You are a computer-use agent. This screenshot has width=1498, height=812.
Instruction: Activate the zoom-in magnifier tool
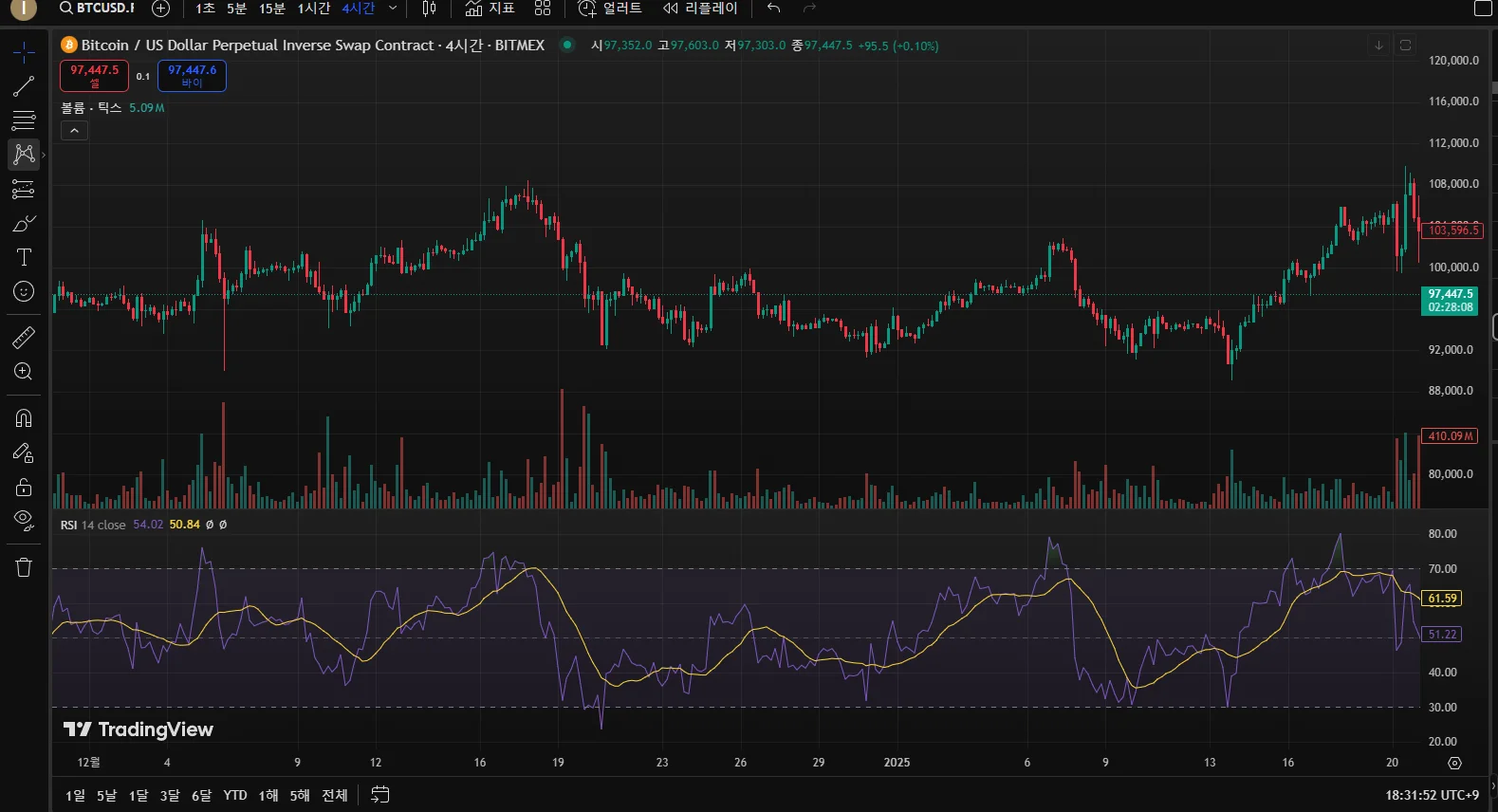click(x=24, y=371)
